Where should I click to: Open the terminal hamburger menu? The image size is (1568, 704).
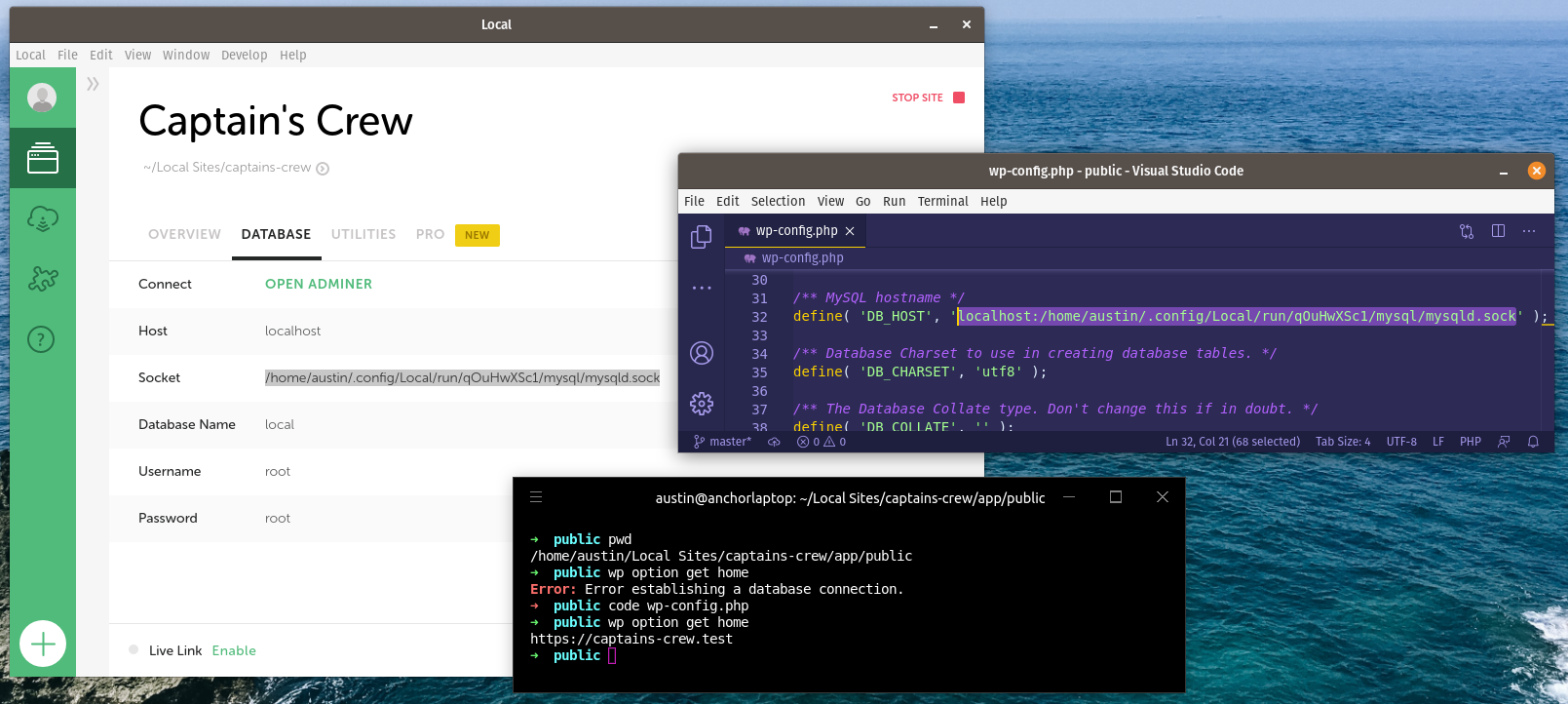536,497
